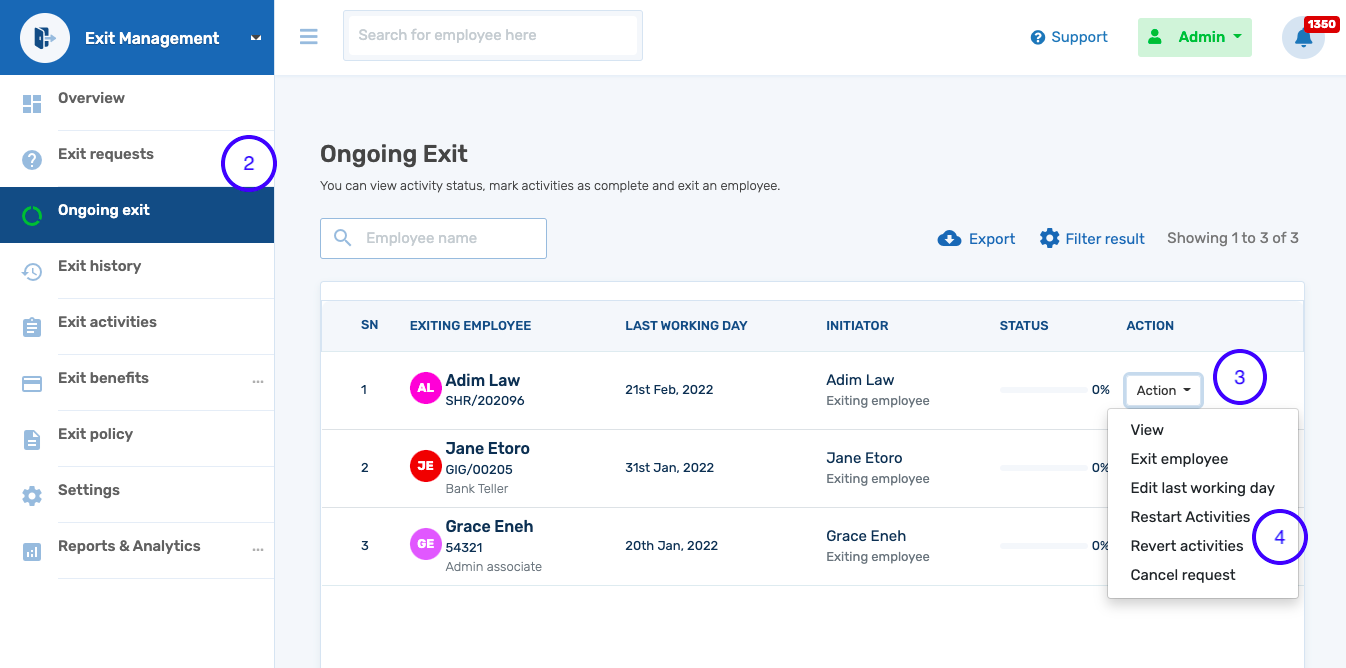Expand the Reports & Analytics ellipsis submenu
The image size is (1346, 668).
258,550
